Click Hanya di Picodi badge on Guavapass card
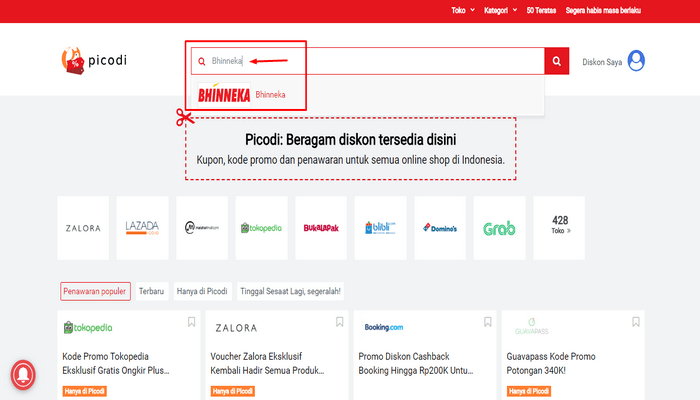 529,391
